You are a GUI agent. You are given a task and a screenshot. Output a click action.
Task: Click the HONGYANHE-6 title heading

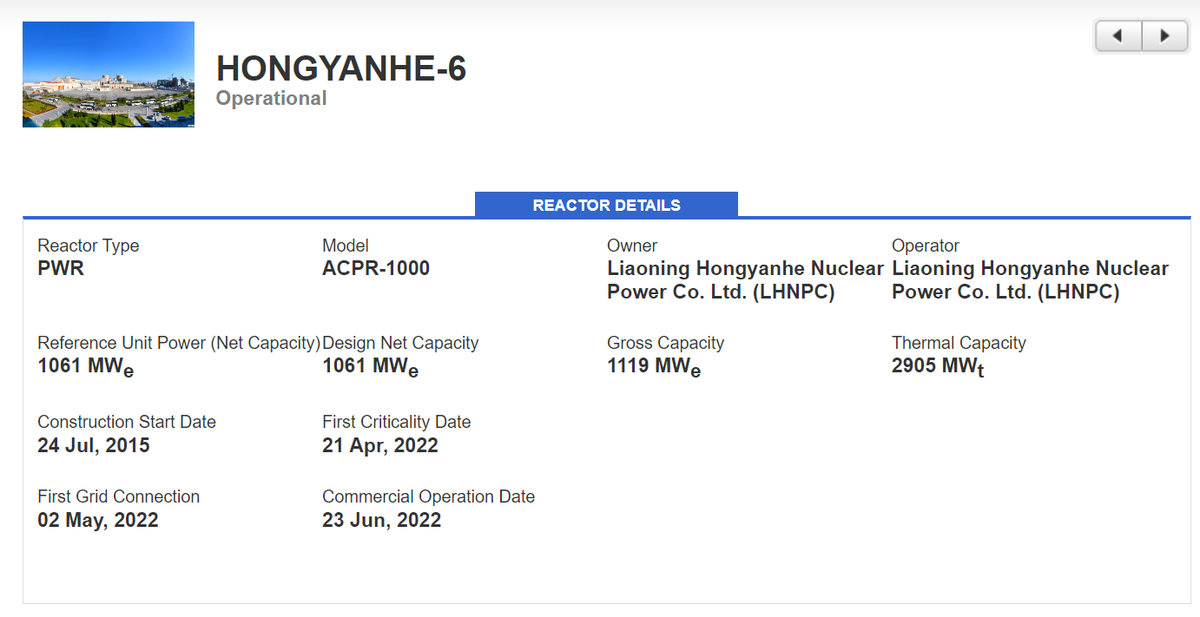pyautogui.click(x=341, y=68)
